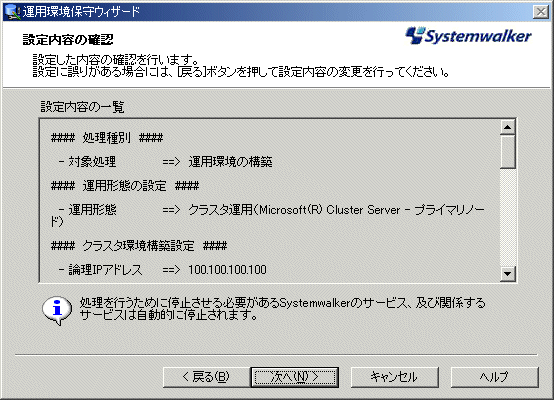
Task: Click the 設定内容の一覧 label
Action: 82,106
